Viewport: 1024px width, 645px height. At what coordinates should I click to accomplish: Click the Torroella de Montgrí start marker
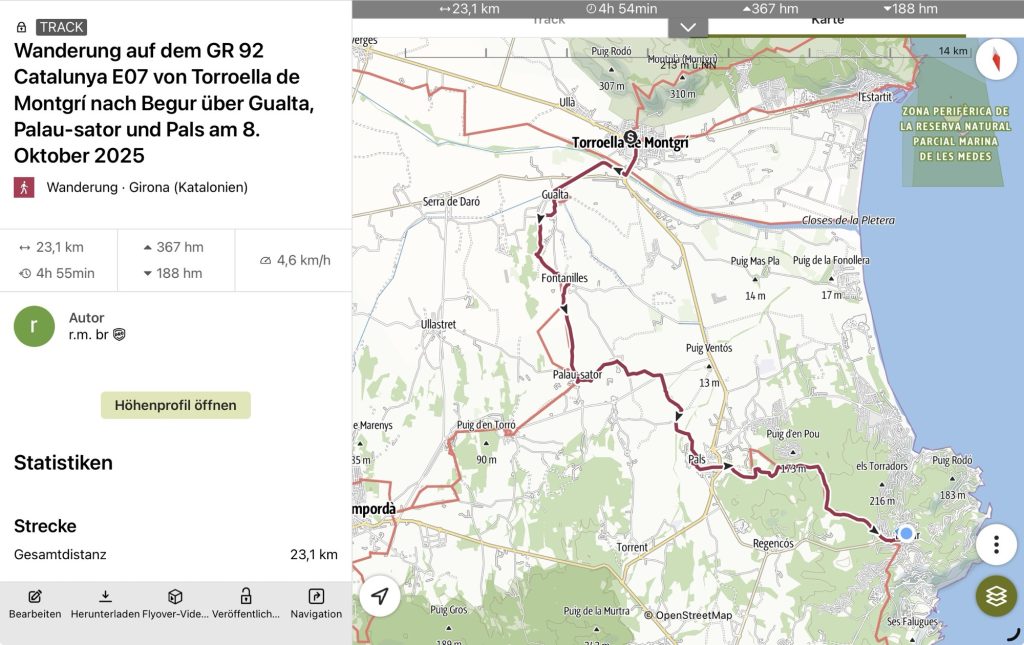click(630, 137)
